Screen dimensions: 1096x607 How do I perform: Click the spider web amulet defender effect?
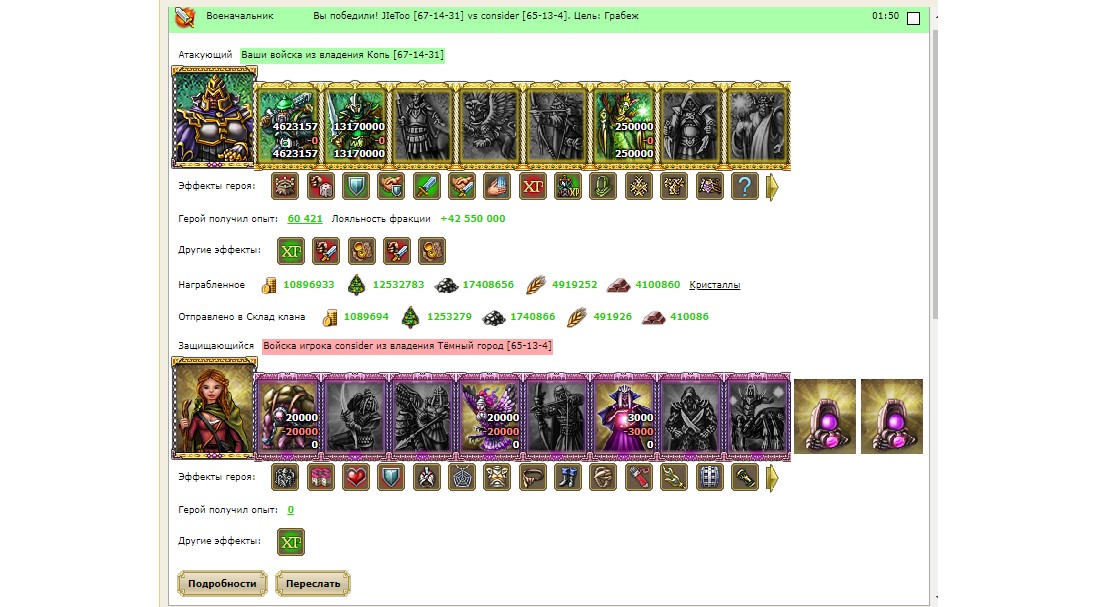(461, 478)
